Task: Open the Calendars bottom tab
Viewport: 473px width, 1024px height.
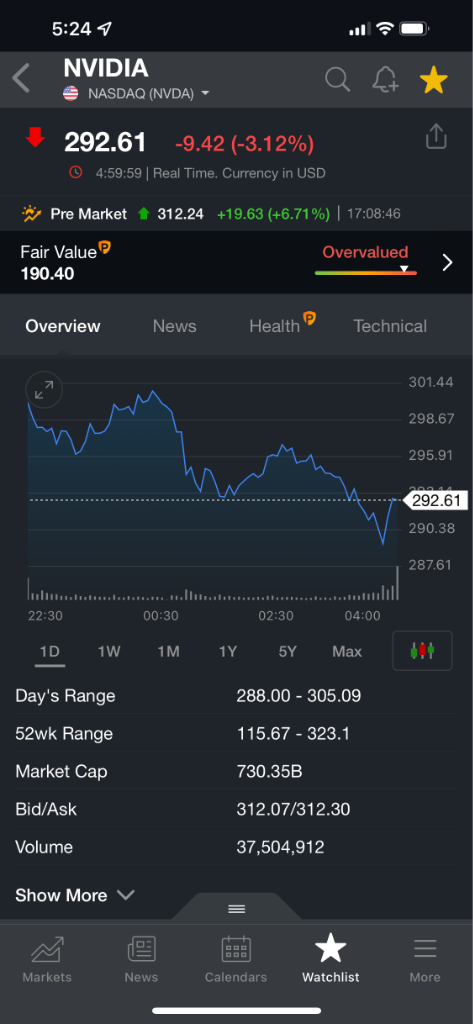Action: pyautogui.click(x=236, y=960)
